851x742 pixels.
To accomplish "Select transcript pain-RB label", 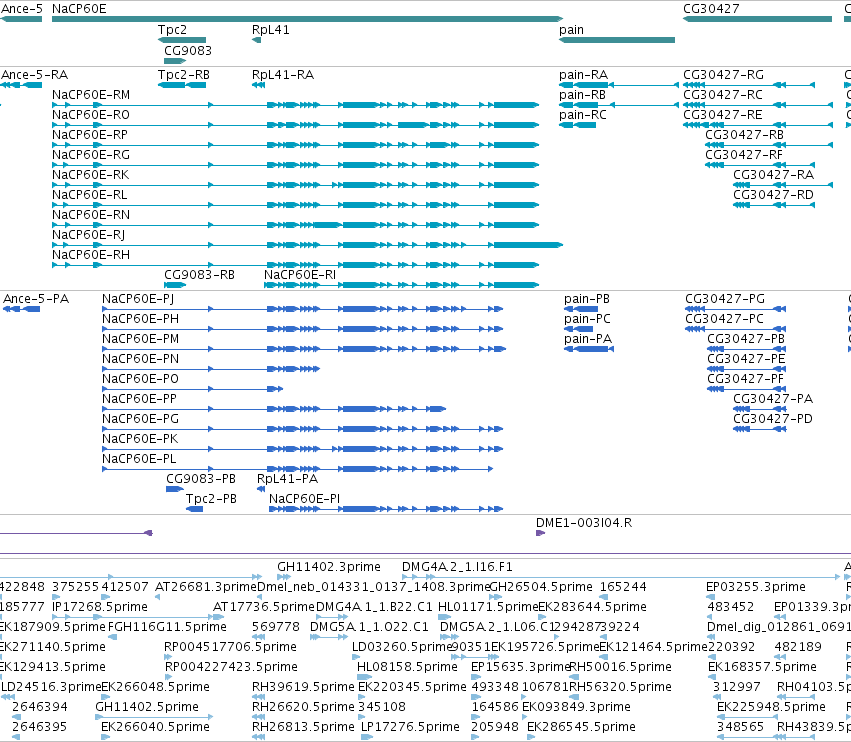I will (x=582, y=95).
